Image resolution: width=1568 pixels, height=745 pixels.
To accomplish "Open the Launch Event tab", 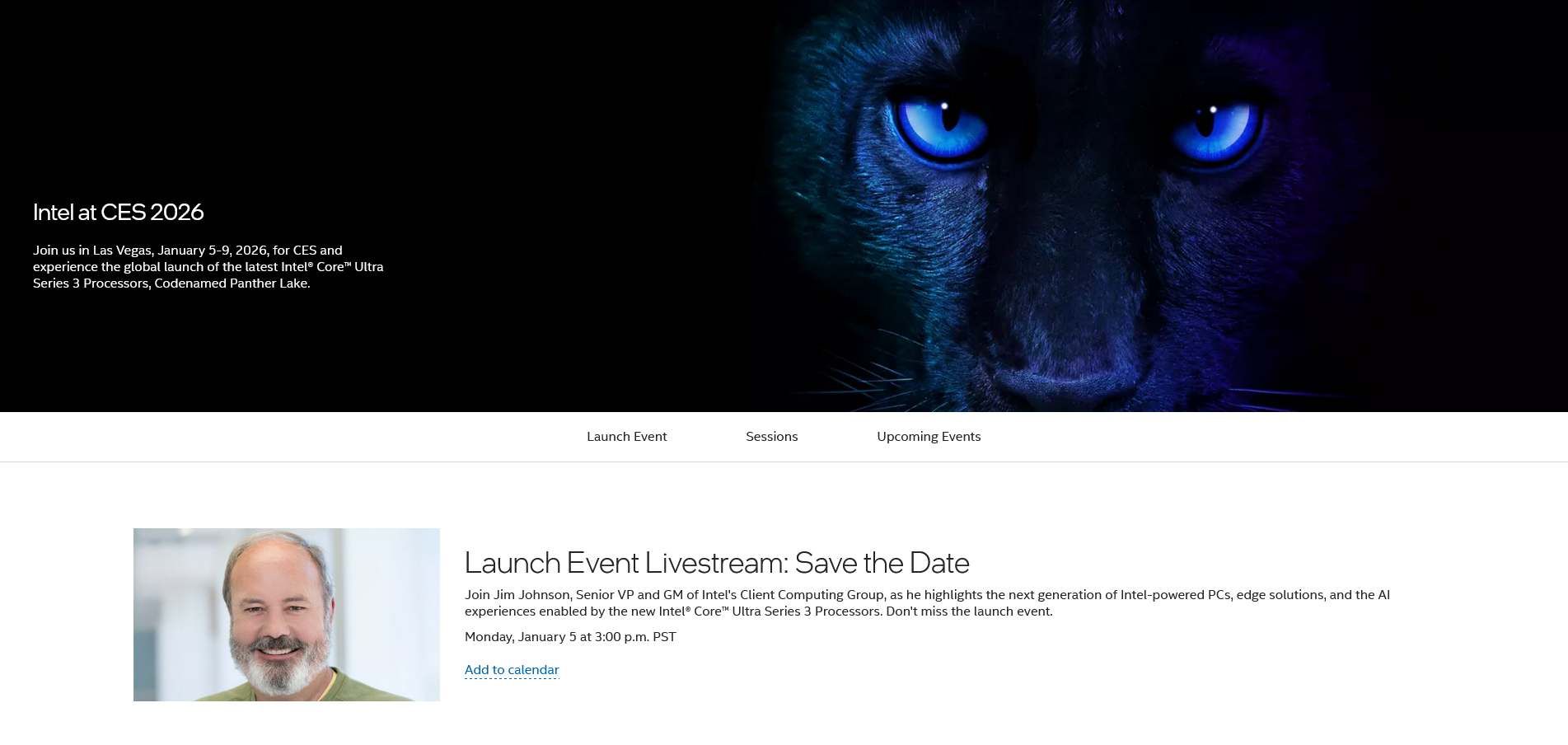I will (x=626, y=437).
